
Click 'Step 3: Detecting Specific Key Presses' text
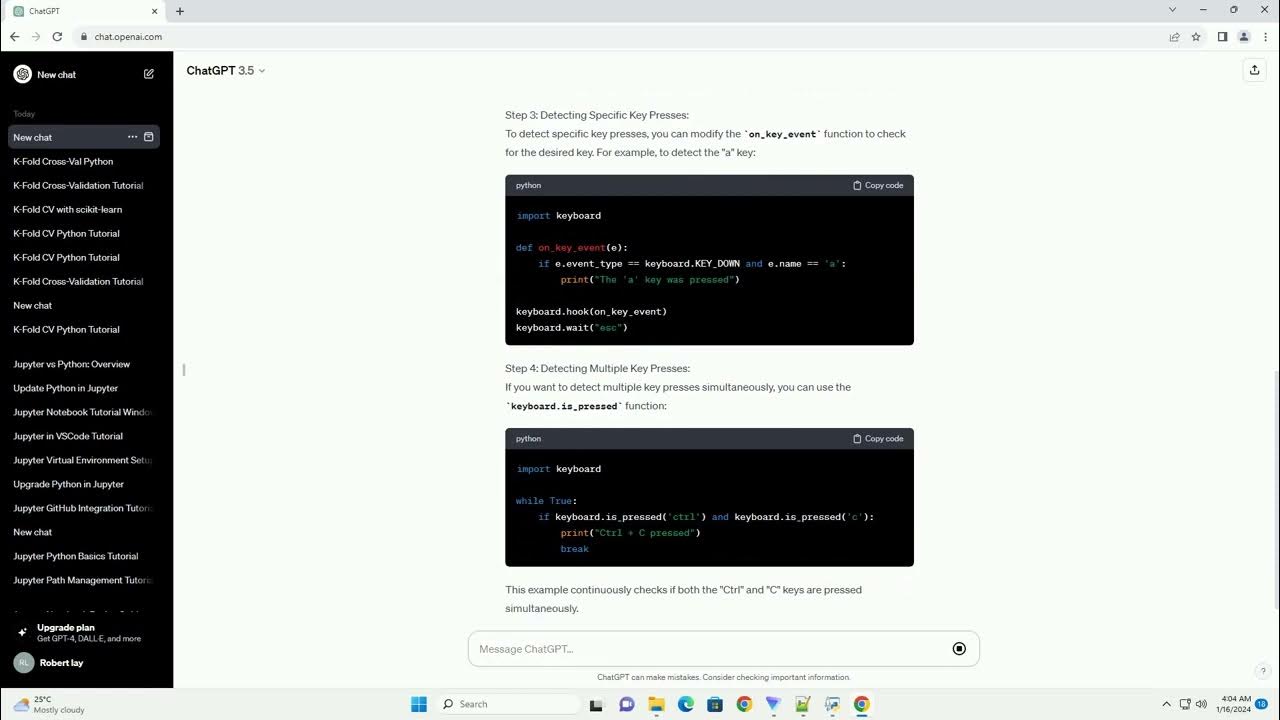pos(597,115)
